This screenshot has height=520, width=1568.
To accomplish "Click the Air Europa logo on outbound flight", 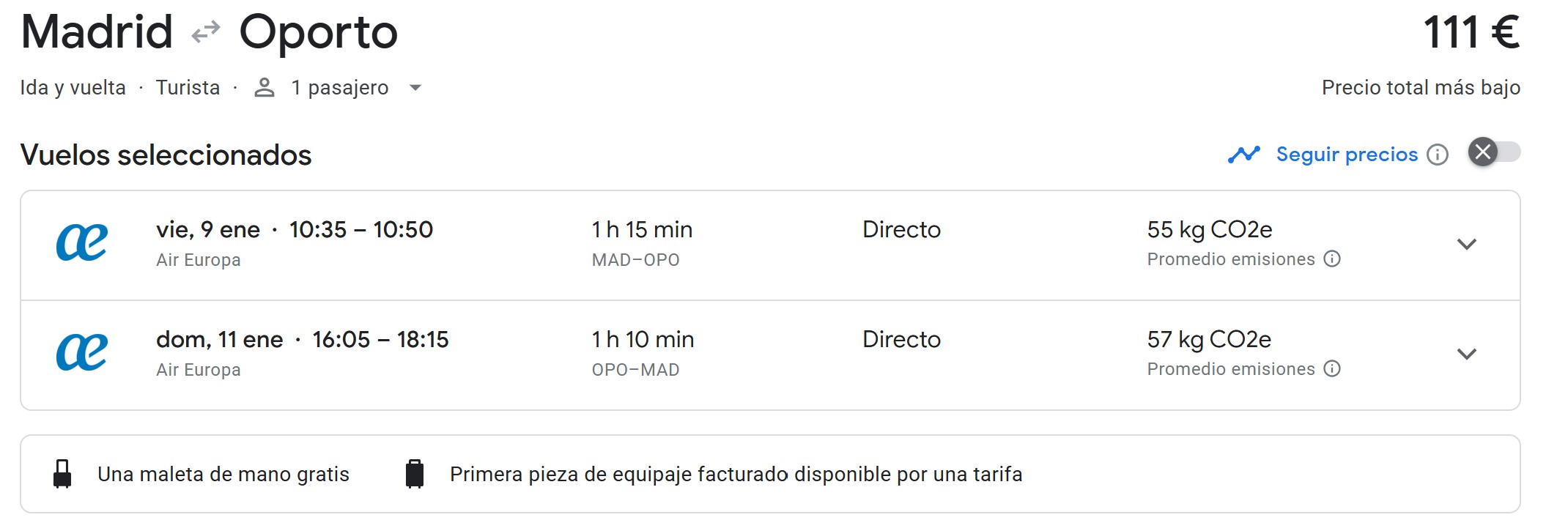I will point(82,243).
